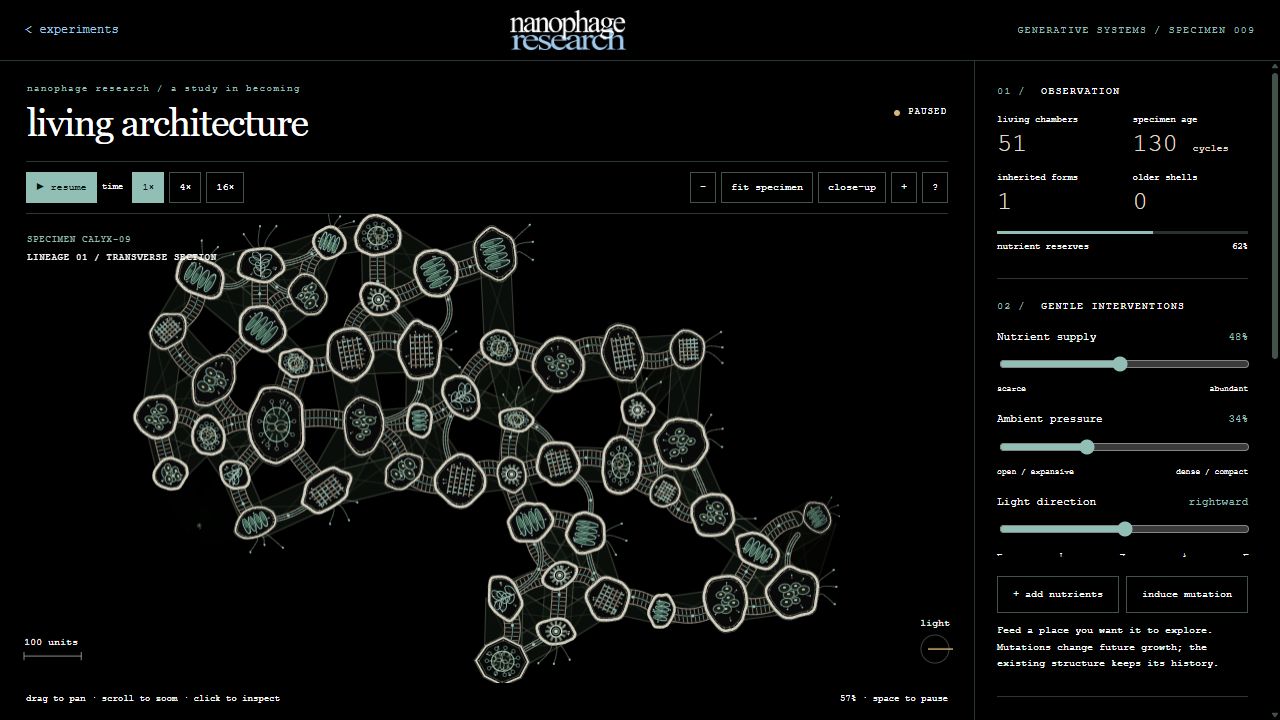Adjust the Nutrient supply slider
Viewport: 1280px width, 720px height.
click(1123, 364)
